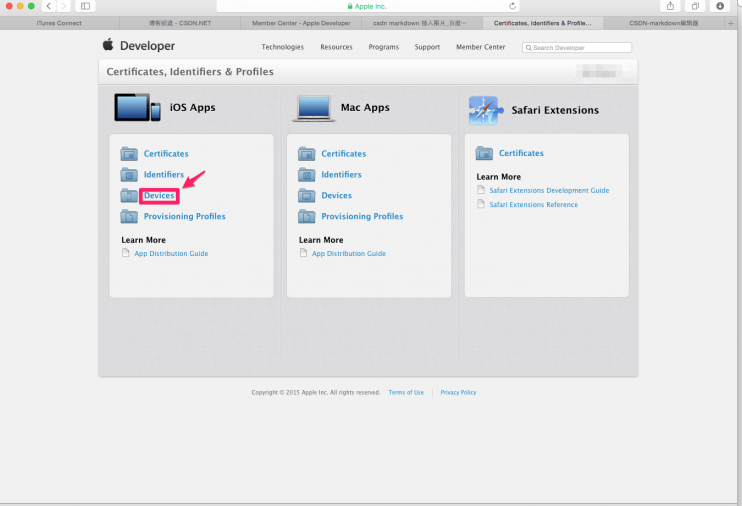This screenshot has height=506, width=742.
Task: Switch to Member Center - Apple Developer tab
Action: 301,23
